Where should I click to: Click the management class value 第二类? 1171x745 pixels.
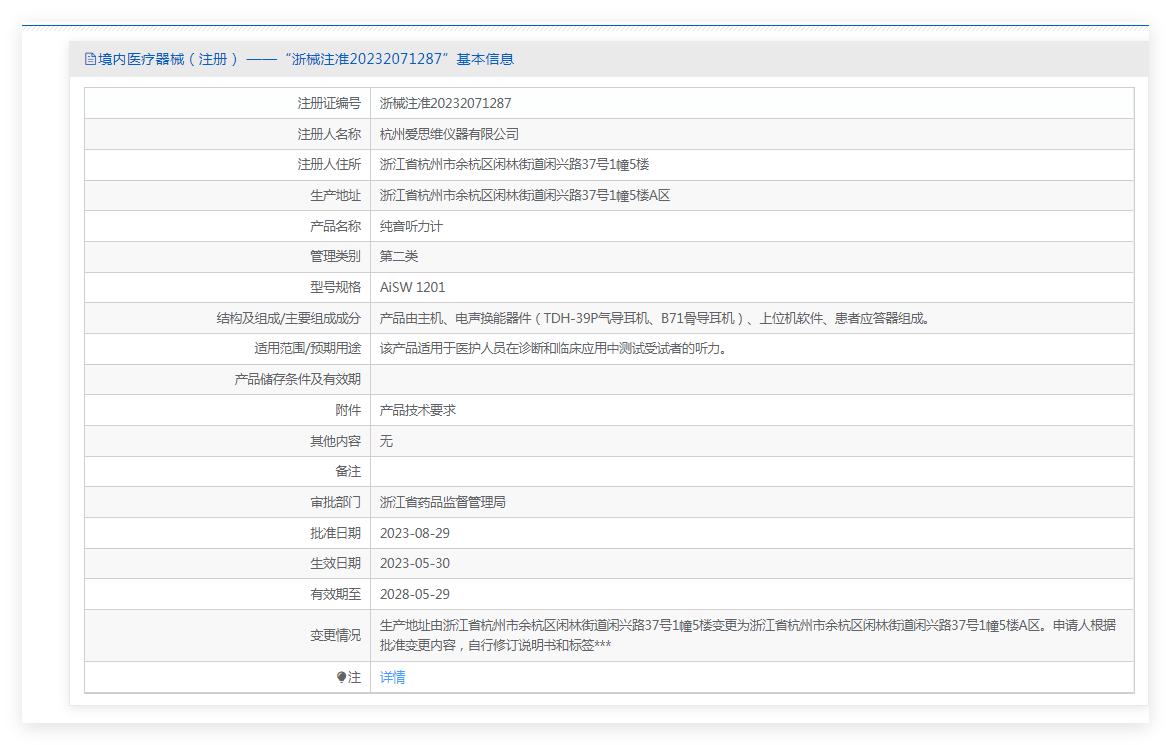click(x=398, y=256)
